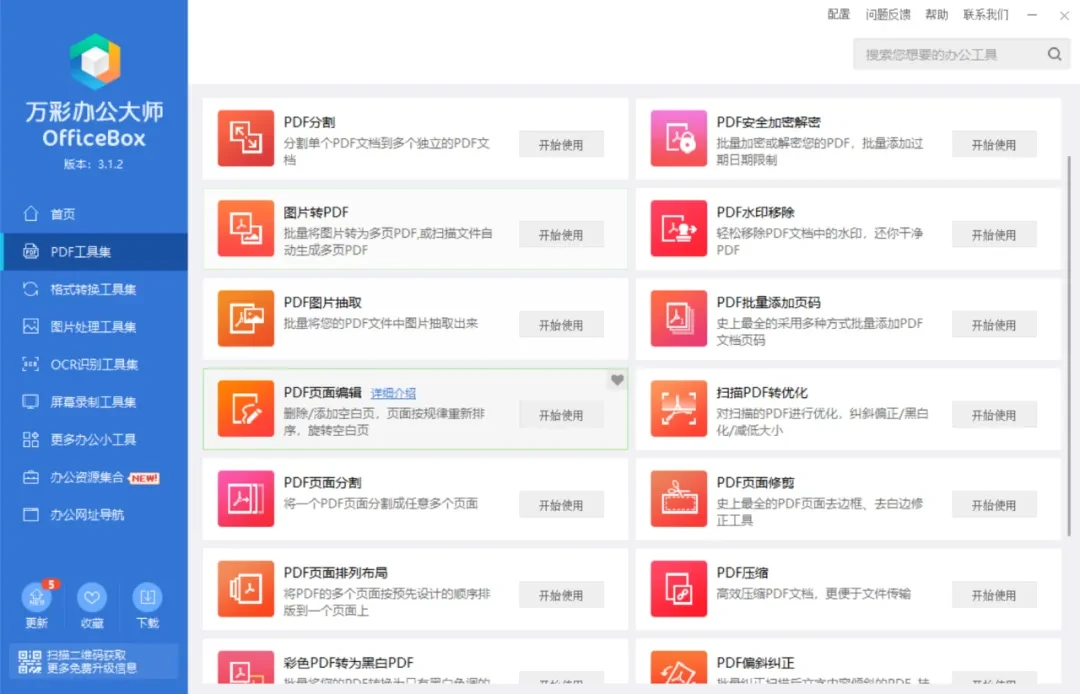
Task: Click the PDF水印移除 tool icon
Action: (x=678, y=234)
